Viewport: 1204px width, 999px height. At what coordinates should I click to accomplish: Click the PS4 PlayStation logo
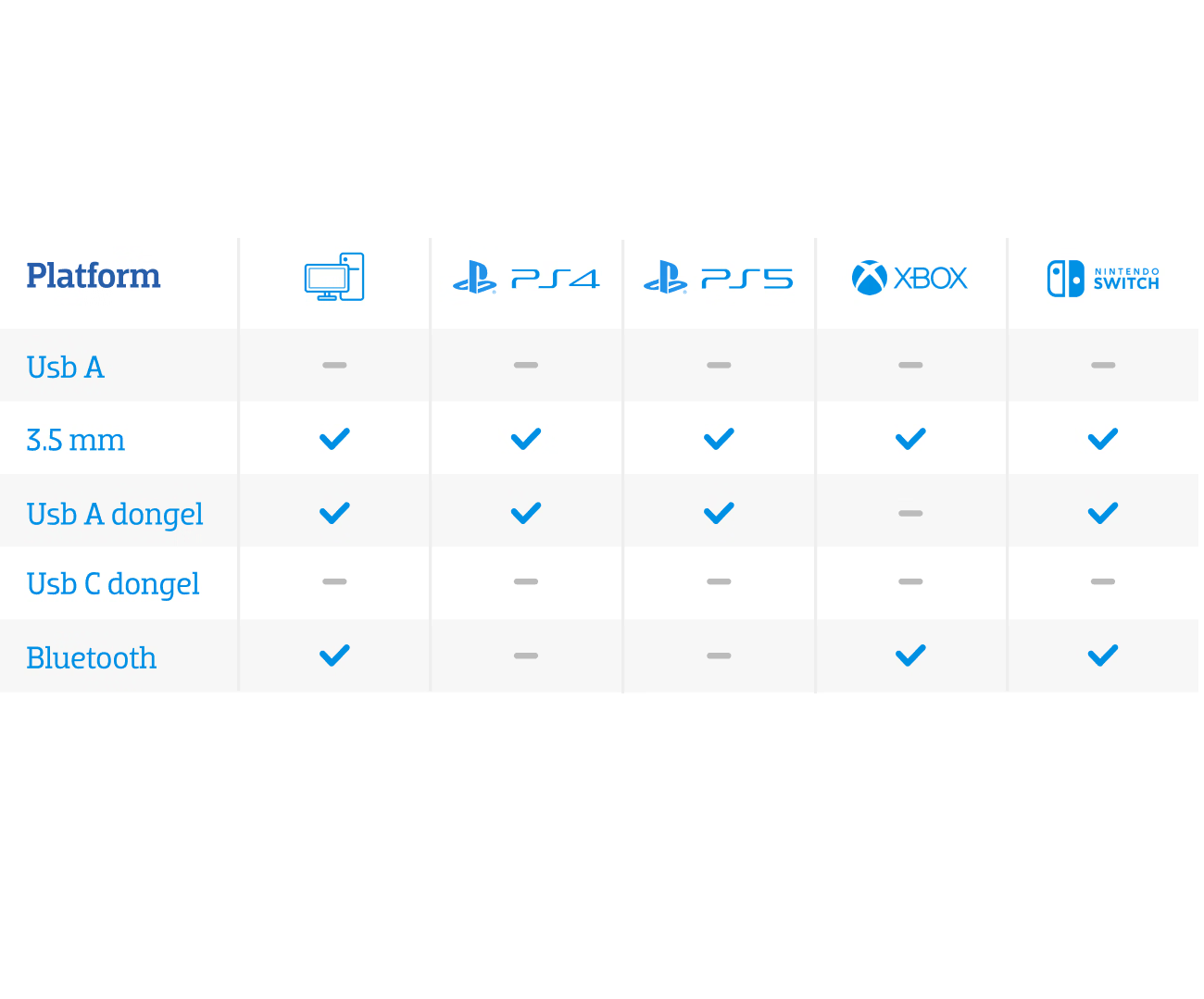coord(526,278)
